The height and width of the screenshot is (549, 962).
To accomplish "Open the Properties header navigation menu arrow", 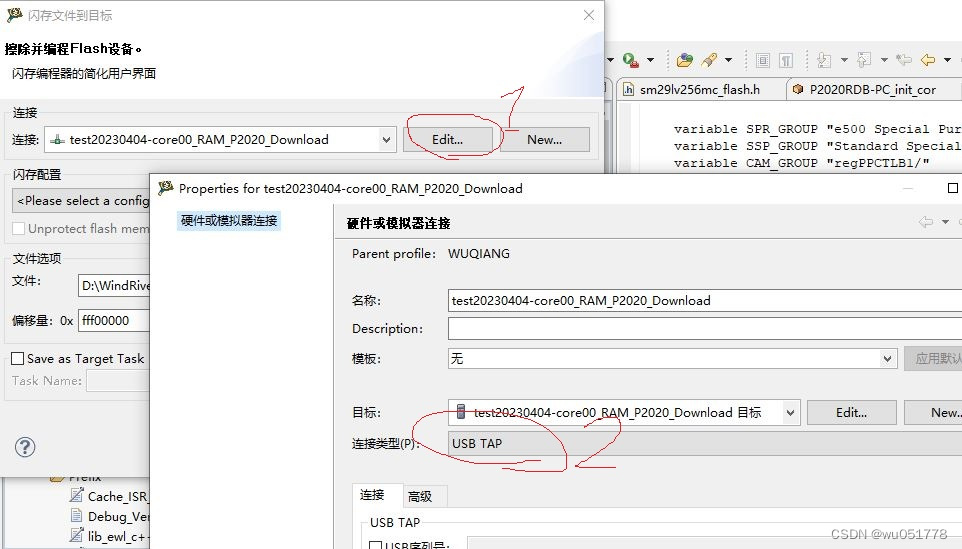I will click(x=945, y=222).
